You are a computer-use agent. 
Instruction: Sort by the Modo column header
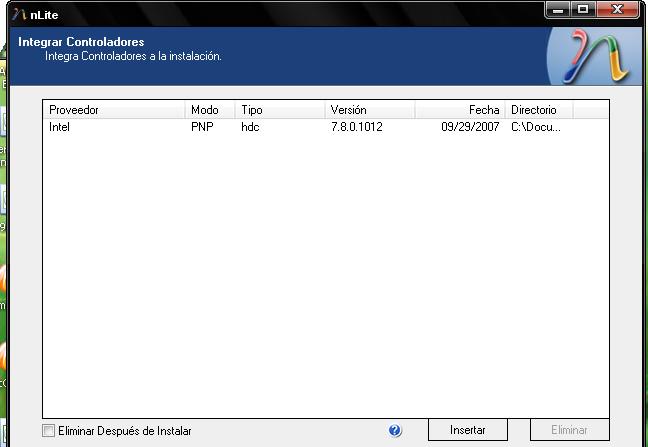coord(210,110)
